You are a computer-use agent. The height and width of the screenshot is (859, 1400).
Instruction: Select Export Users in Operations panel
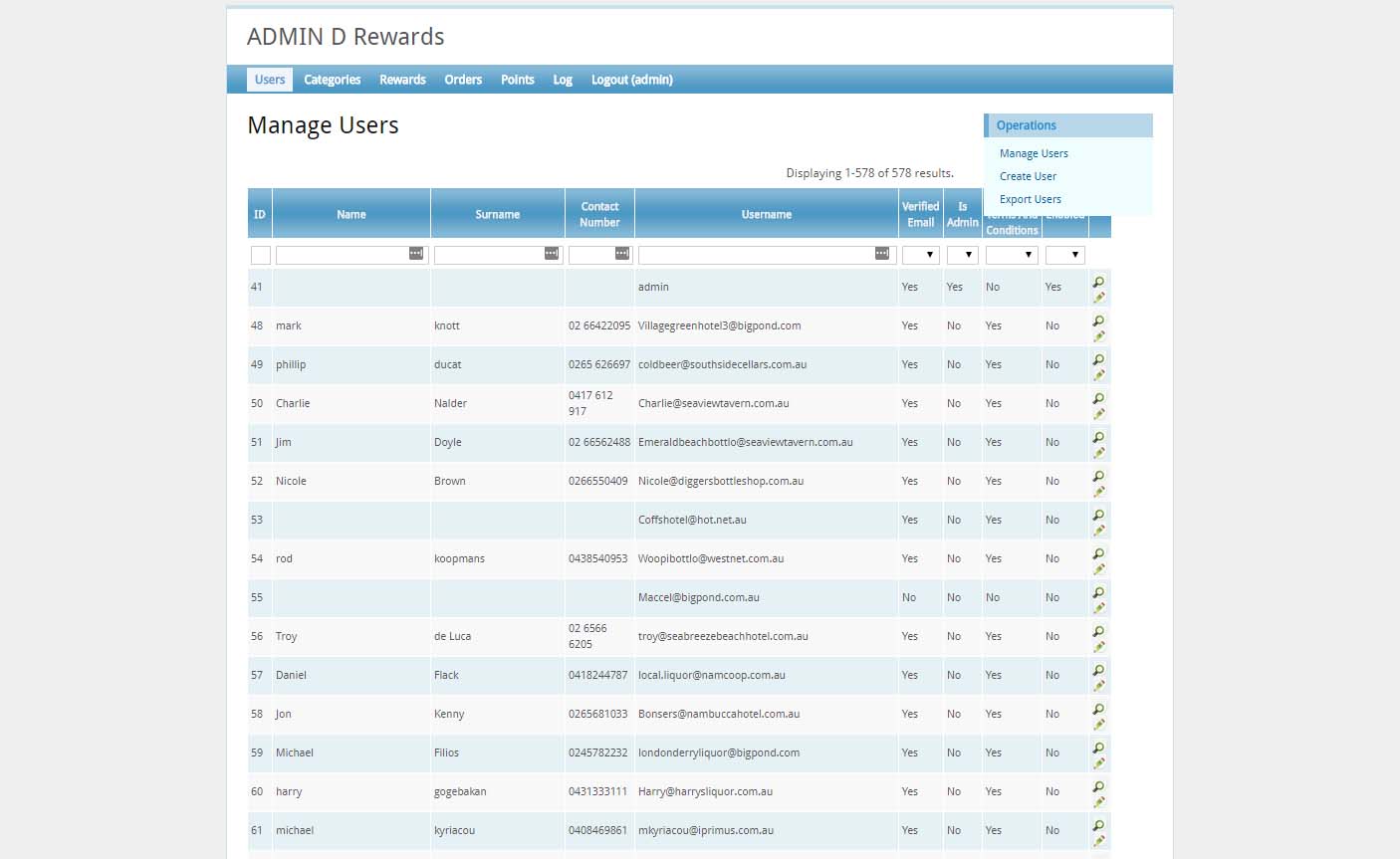coord(1030,199)
